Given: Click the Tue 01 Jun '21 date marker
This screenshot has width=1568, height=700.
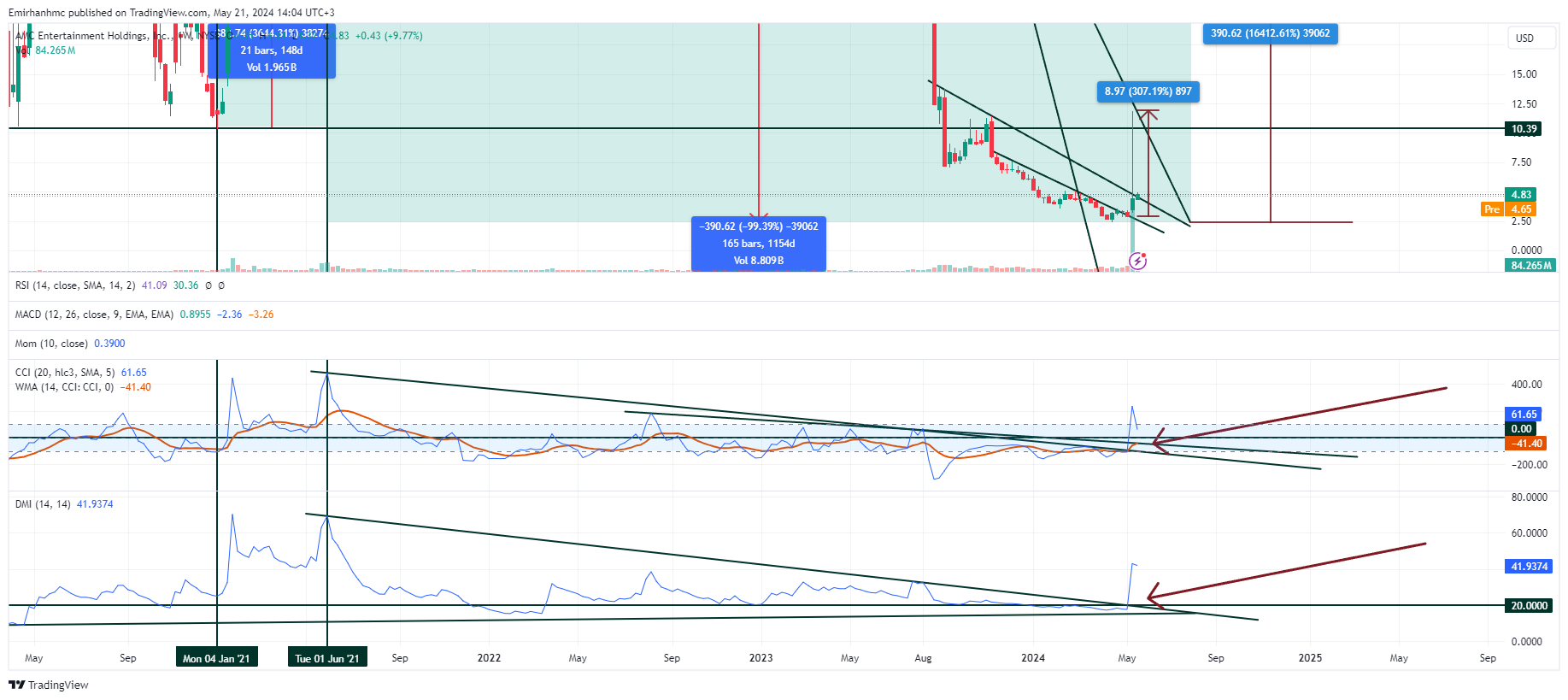Looking at the screenshot, I should (327, 658).
